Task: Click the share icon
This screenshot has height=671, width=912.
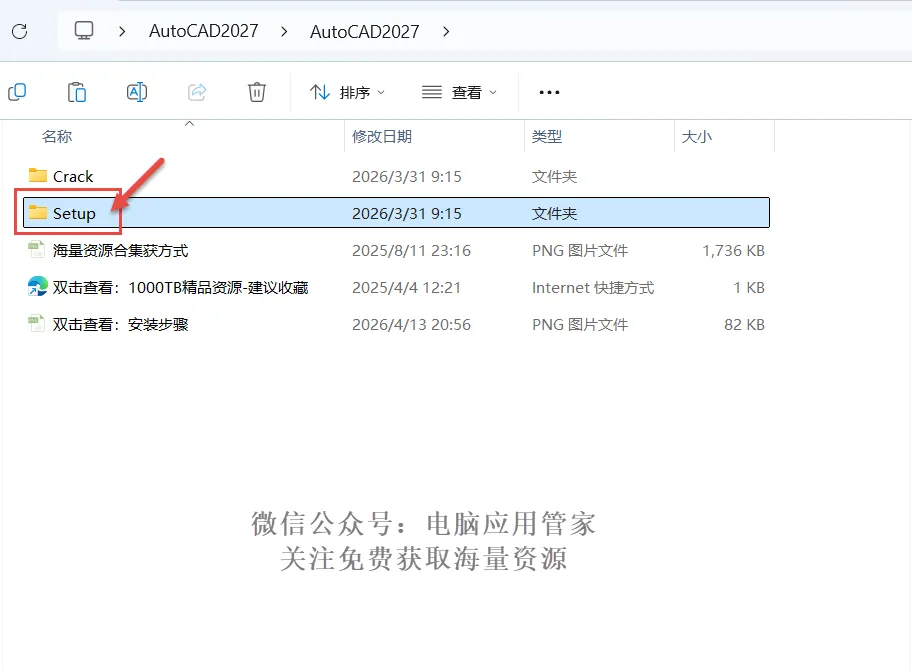Action: 197,92
